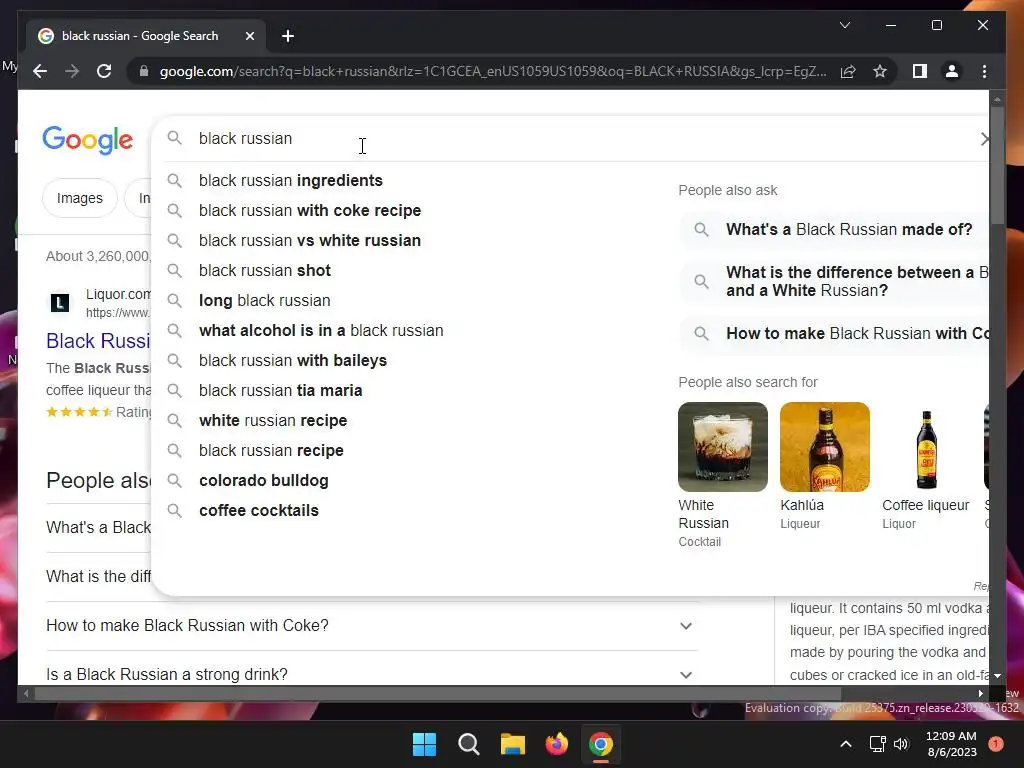Open the tab search chevron
This screenshot has width=1024, height=768.
point(844,25)
